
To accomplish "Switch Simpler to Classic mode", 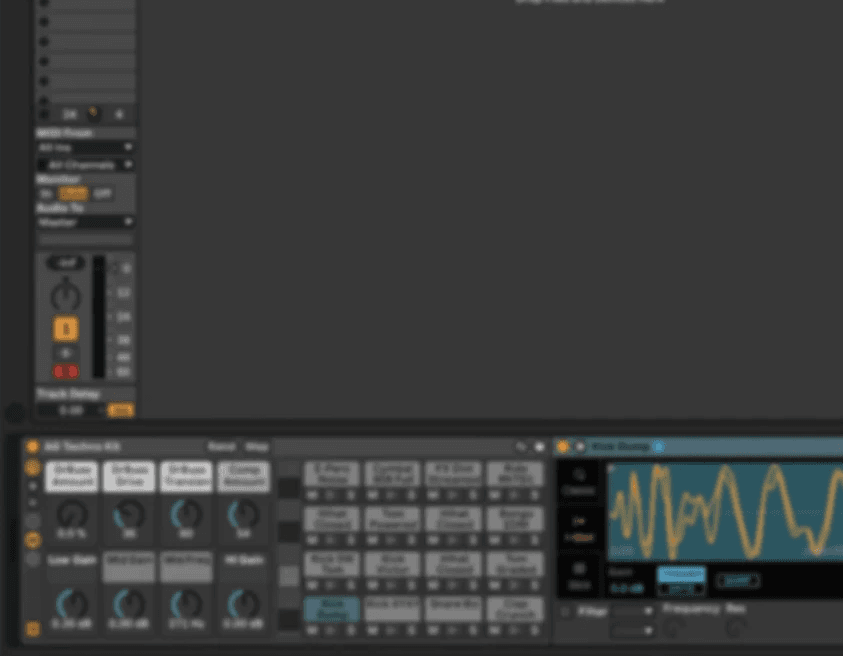I will tap(579, 481).
